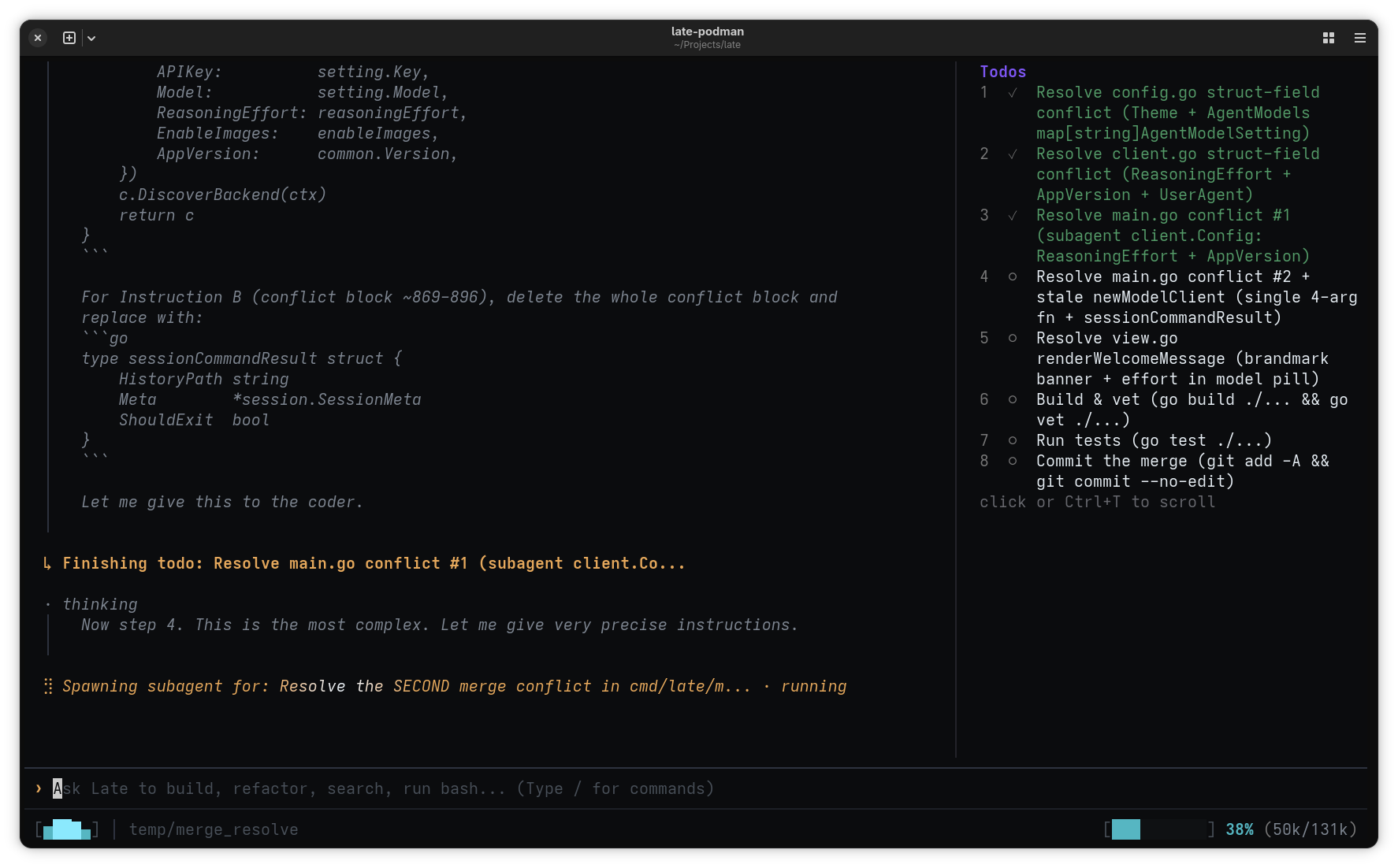Select todo text 'Resolve main.go conflict #2'
Viewport: 1398px width, 868px height.
(1163, 276)
